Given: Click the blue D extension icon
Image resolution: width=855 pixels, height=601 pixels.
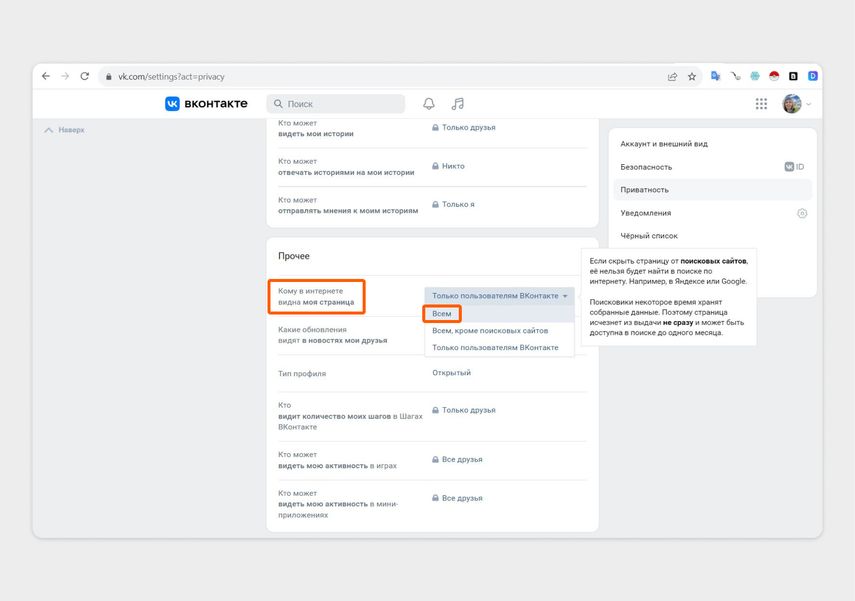Looking at the screenshot, I should coord(812,76).
